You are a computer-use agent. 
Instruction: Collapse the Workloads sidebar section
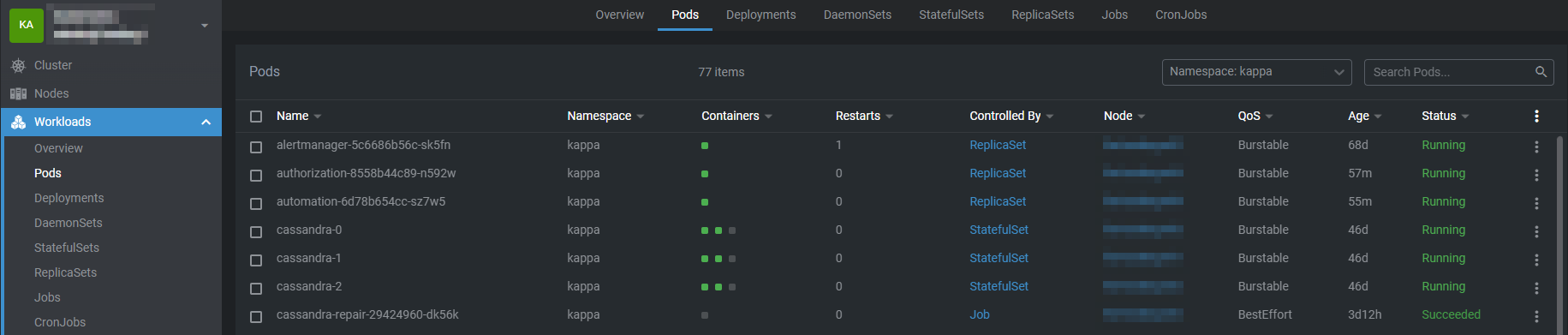pyautogui.click(x=206, y=123)
